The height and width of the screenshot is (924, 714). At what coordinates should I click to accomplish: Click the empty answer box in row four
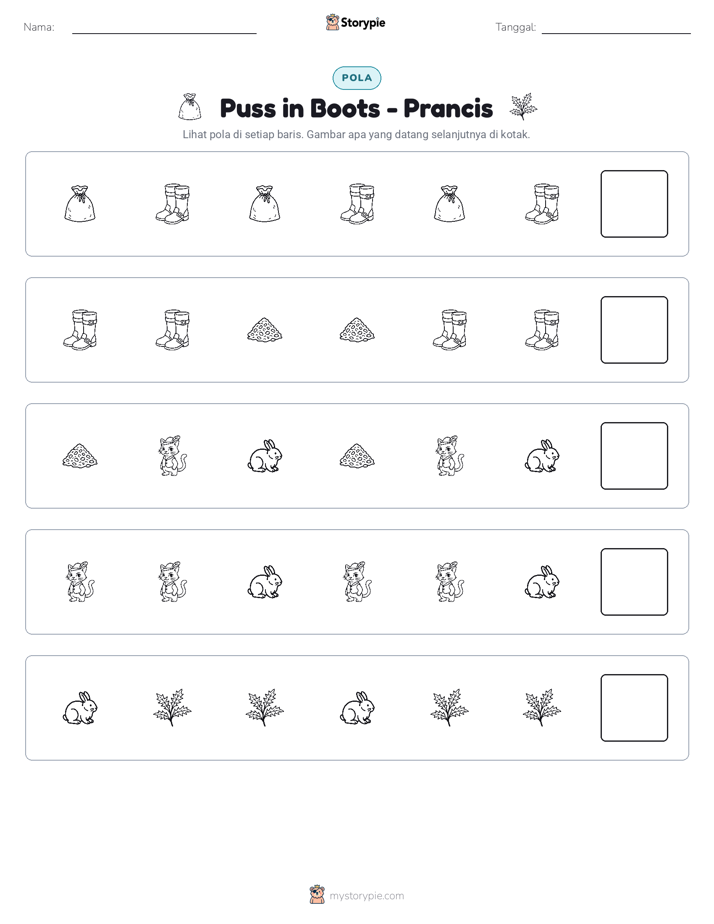(634, 582)
